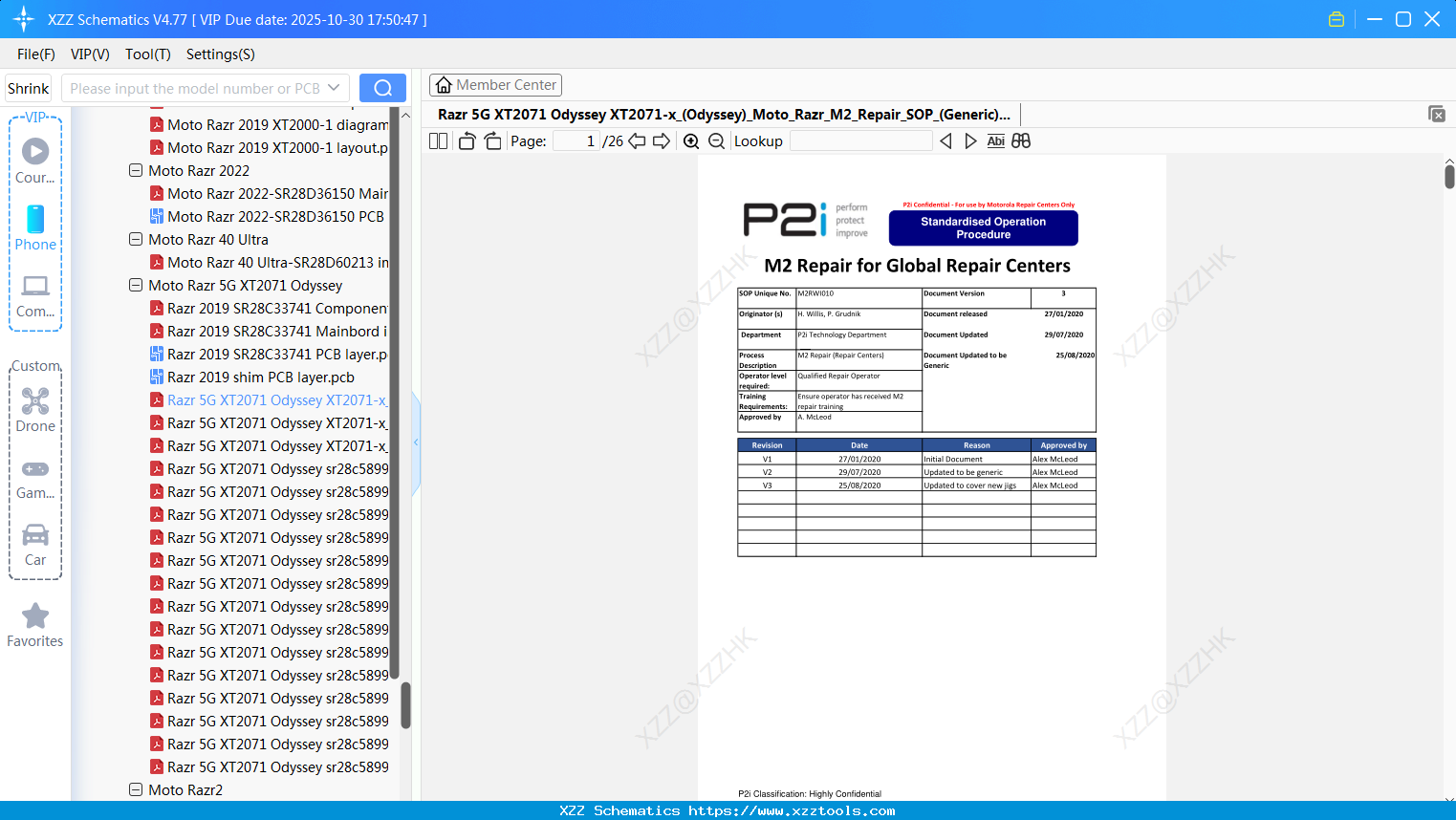Select the Computer category
The height and width of the screenshot is (820, 1456).
coord(35,295)
